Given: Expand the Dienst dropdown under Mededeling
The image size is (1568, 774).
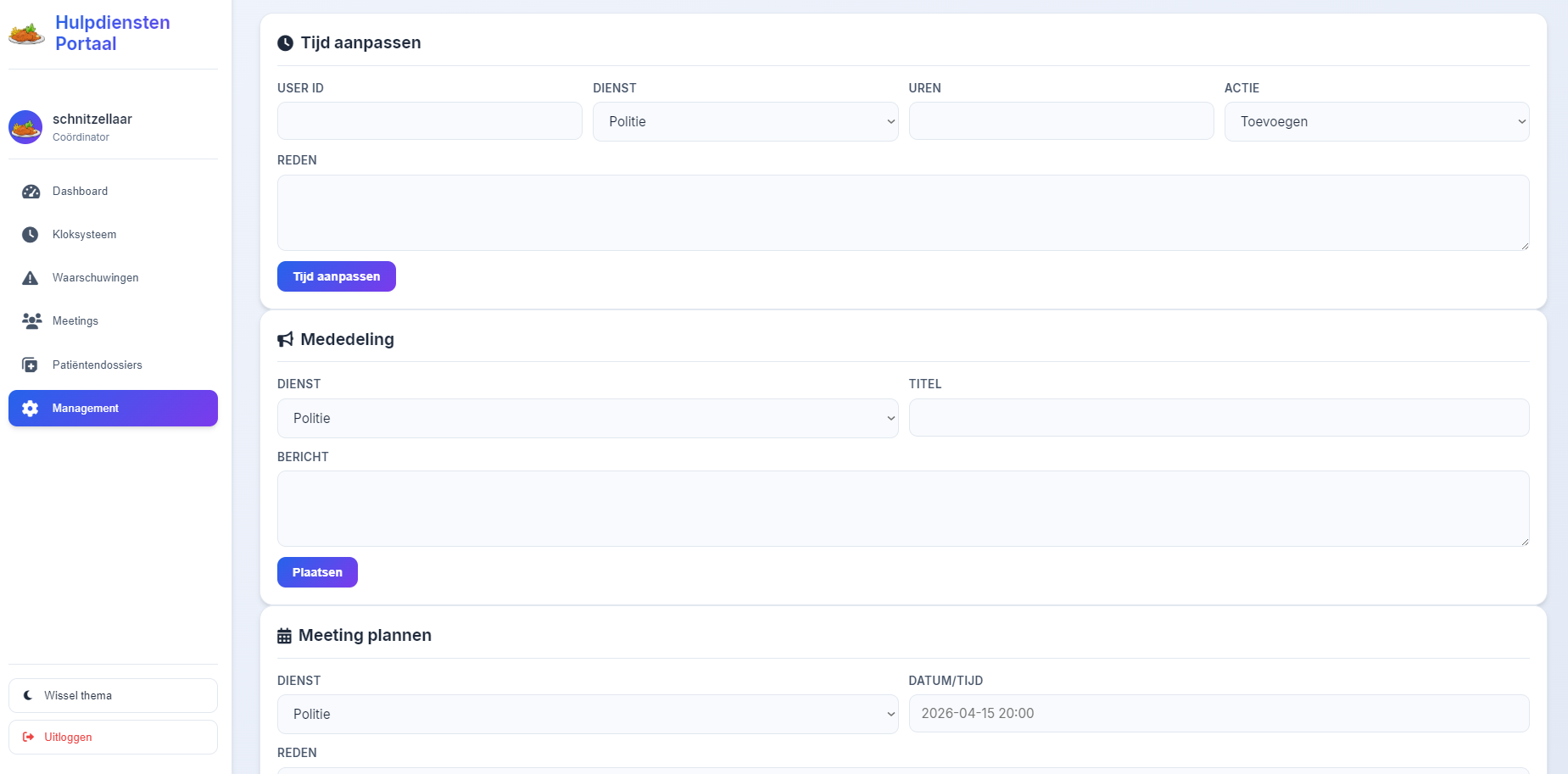Looking at the screenshot, I should pos(587,419).
